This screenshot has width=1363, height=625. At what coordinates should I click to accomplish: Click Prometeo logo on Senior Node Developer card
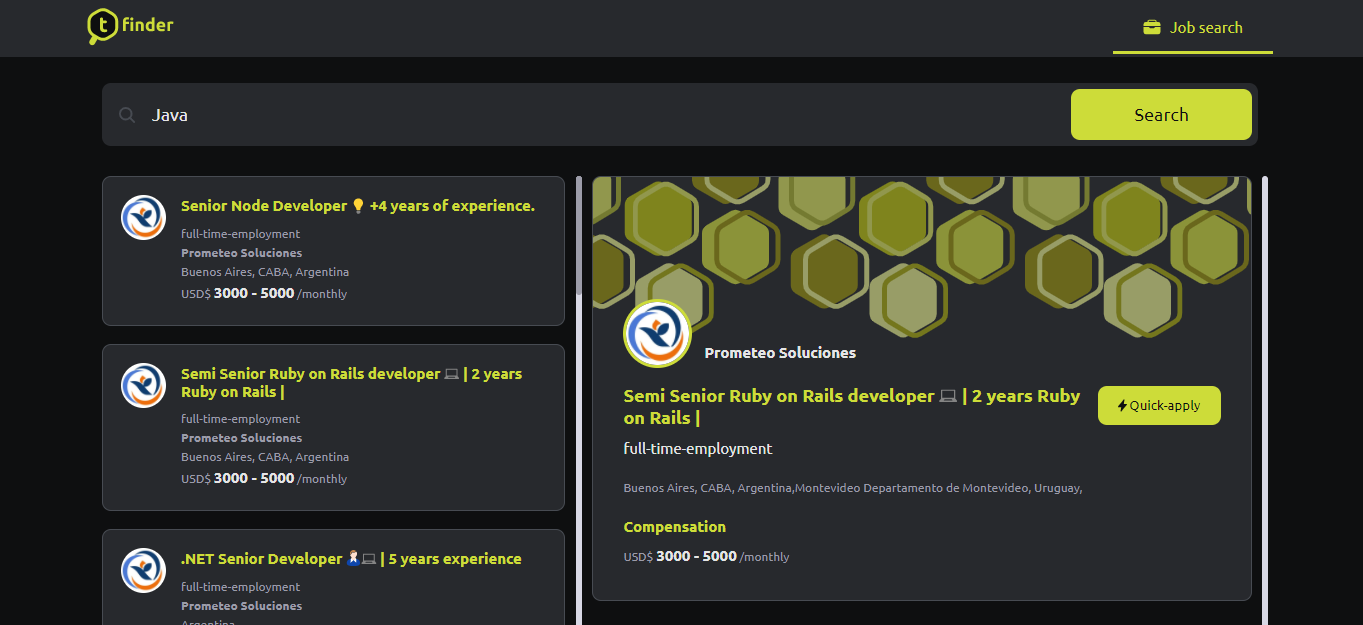[x=143, y=217]
